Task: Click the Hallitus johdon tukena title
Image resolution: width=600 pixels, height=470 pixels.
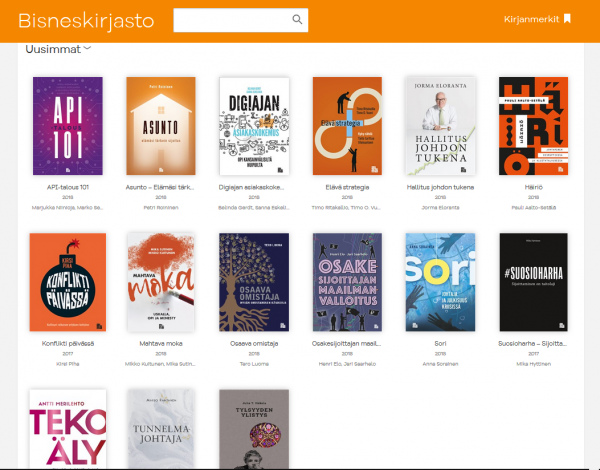Action: pyautogui.click(x=440, y=187)
